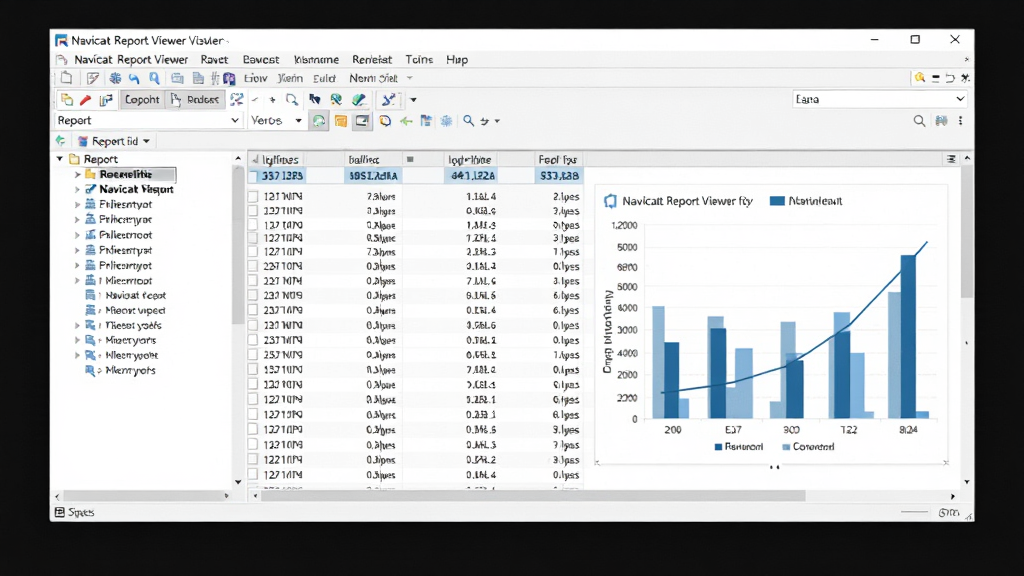Sort by the Feol fys column header
The width and height of the screenshot is (1024, 576).
pyautogui.click(x=558, y=159)
